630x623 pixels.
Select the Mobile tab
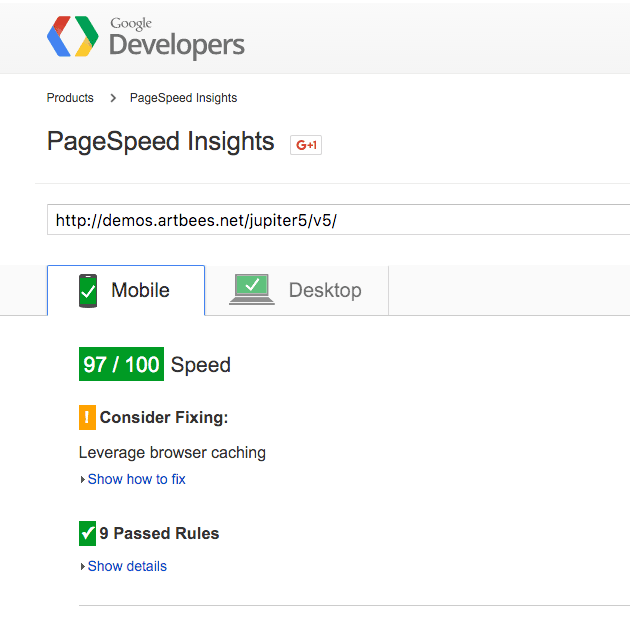(126, 290)
